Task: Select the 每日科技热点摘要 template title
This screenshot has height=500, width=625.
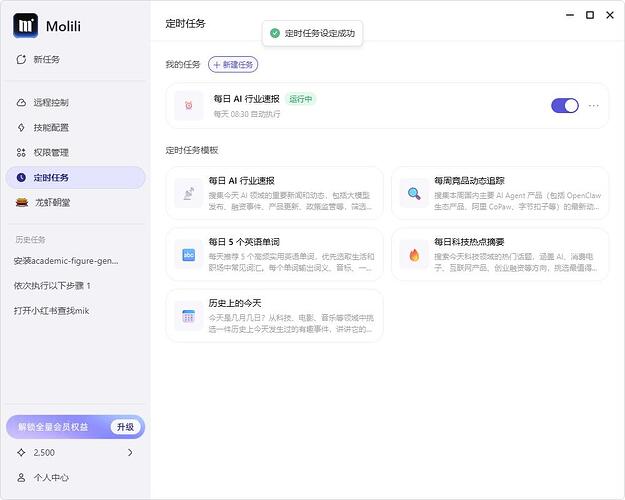Action: pyautogui.click(x=469, y=242)
